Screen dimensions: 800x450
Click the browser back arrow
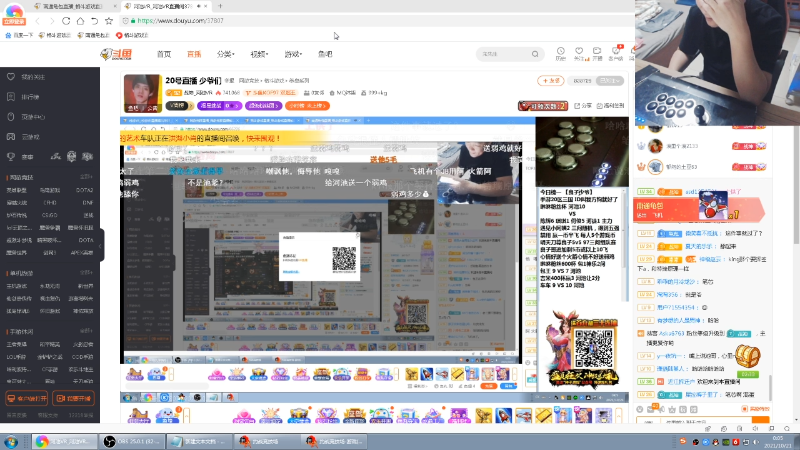[37, 21]
